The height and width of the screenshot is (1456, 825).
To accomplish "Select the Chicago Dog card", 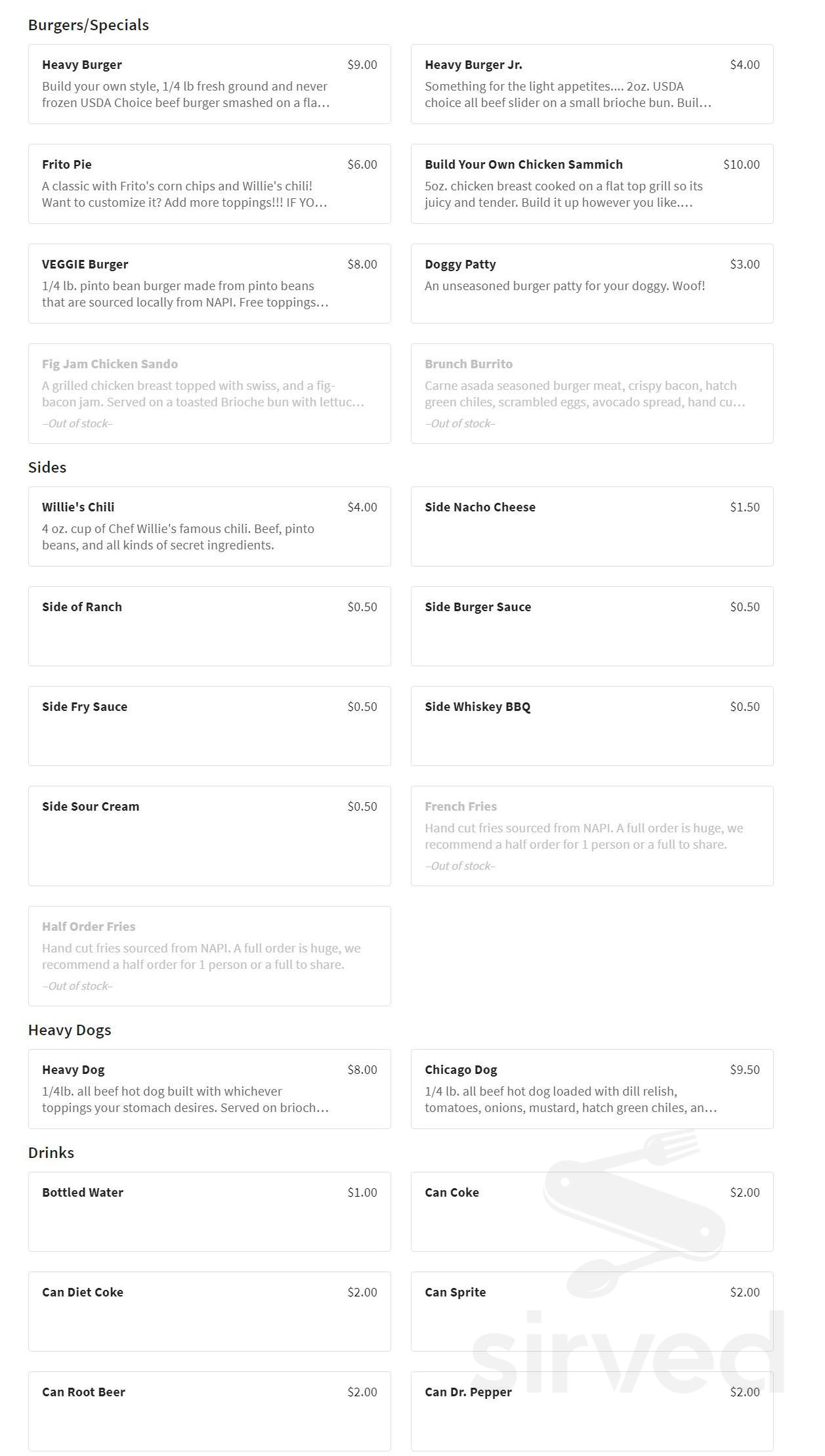I will point(591,1089).
